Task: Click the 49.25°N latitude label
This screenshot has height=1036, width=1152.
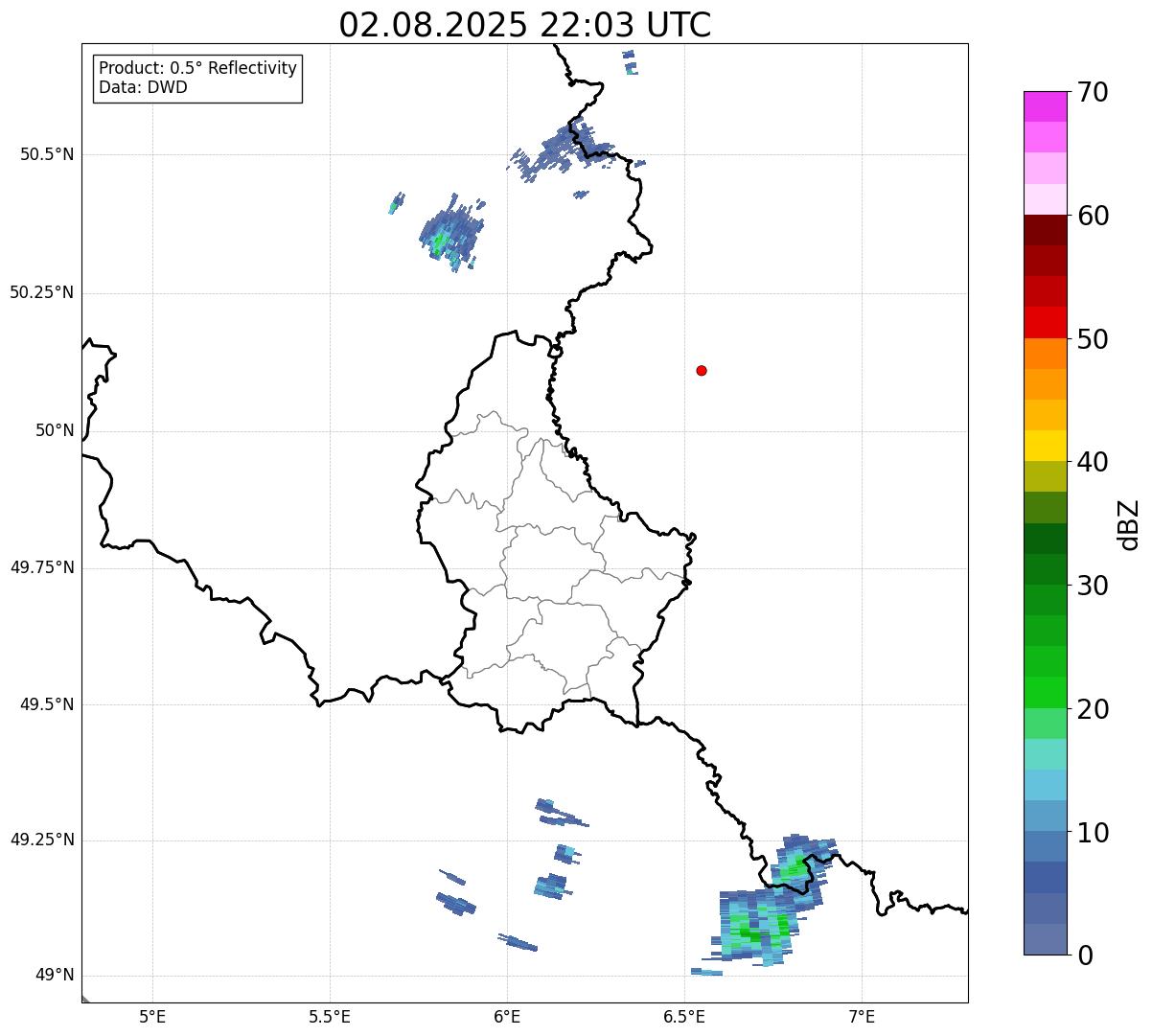Action: (41, 840)
